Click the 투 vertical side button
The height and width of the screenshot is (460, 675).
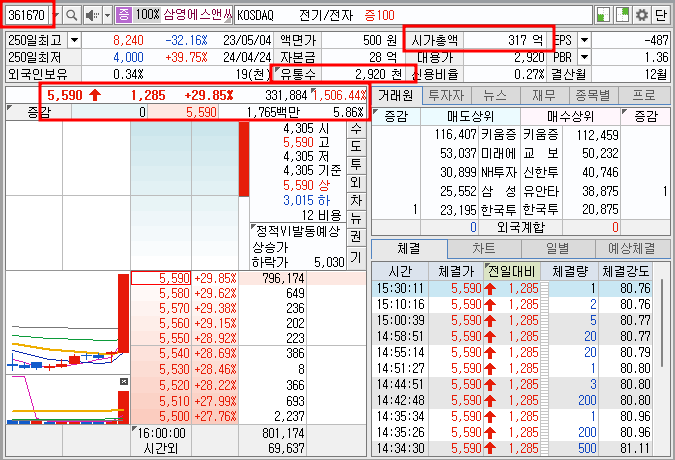[356, 164]
